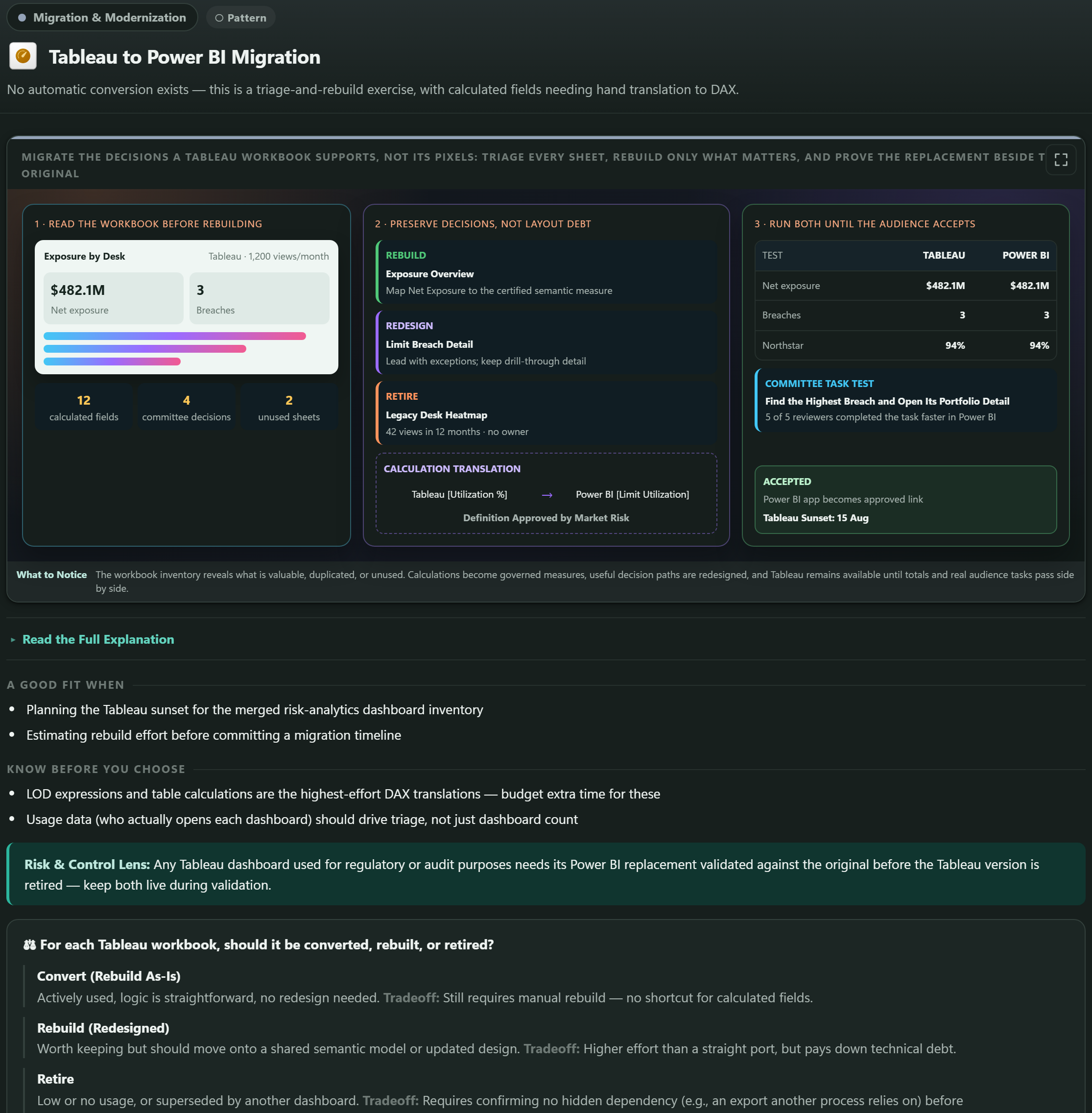
Task: Select the Migration & Modernization category pill
Action: click(x=102, y=17)
